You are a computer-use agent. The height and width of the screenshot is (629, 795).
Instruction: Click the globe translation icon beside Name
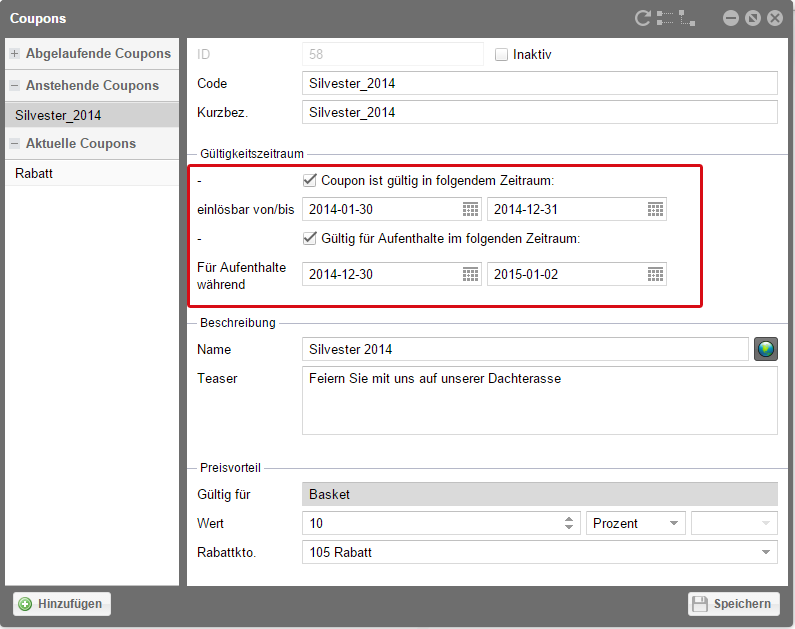[x=766, y=349]
